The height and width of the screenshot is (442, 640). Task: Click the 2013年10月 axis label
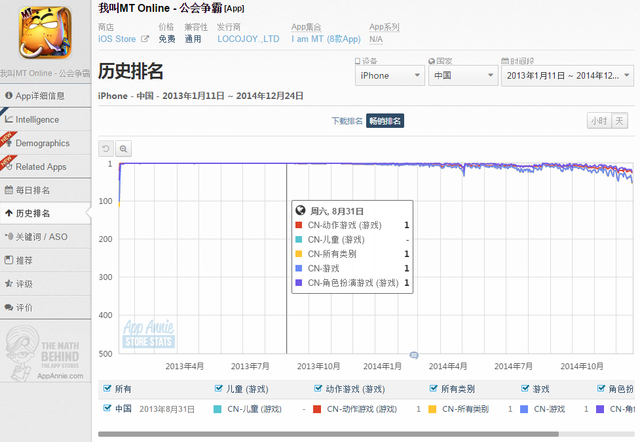318,366
